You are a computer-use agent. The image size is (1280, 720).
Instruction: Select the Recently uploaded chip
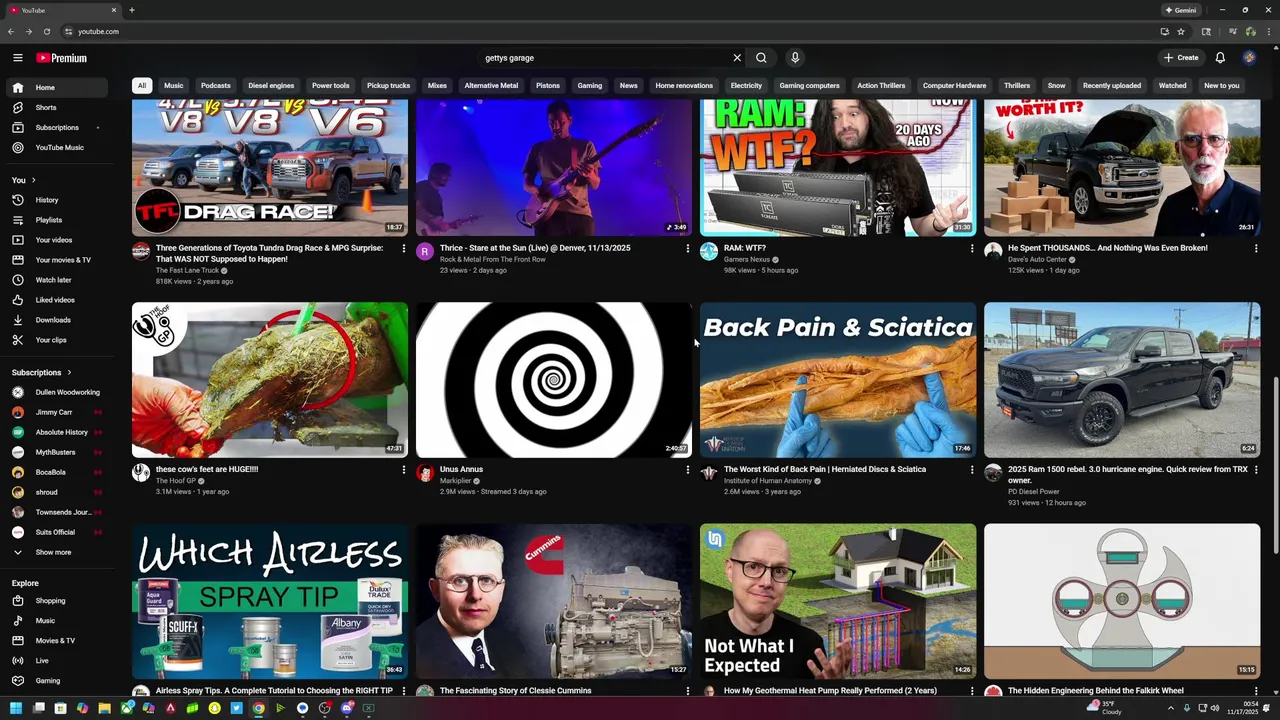[1112, 86]
